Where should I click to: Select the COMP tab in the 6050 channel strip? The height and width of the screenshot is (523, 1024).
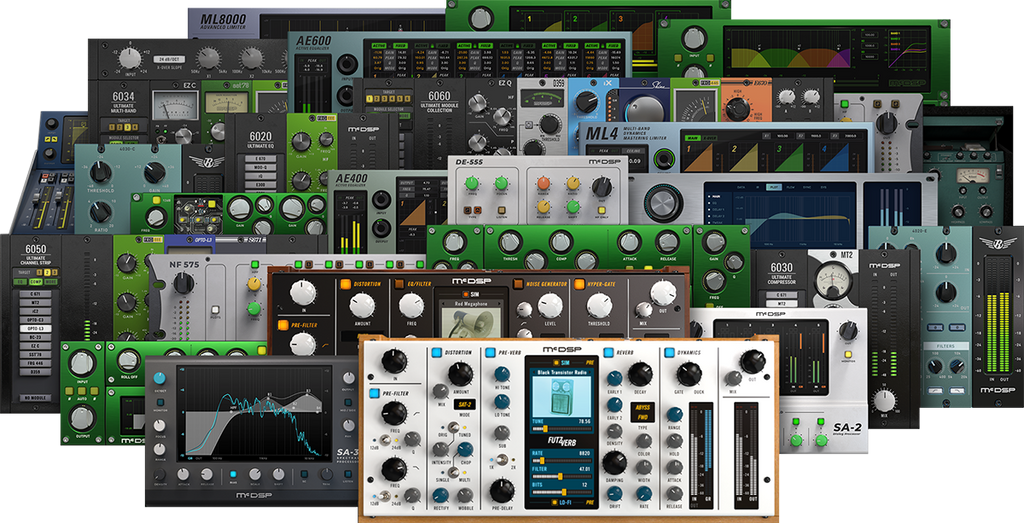coord(35,281)
